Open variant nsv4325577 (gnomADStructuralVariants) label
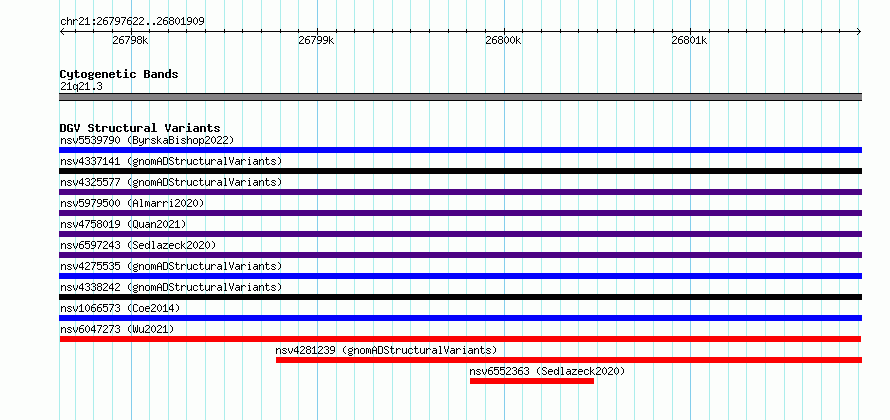 [171, 182]
